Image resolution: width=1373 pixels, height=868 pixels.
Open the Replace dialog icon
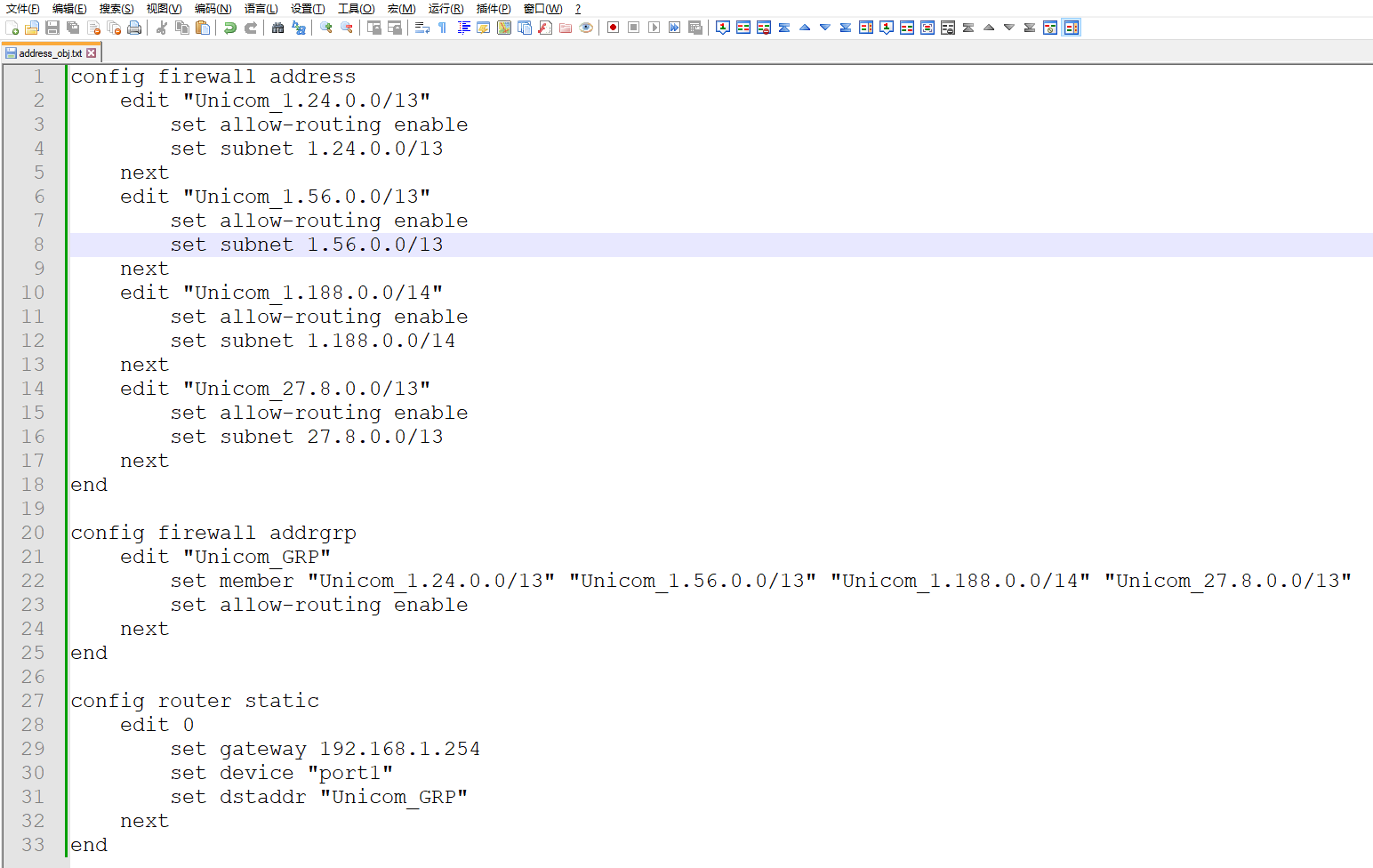(x=298, y=28)
